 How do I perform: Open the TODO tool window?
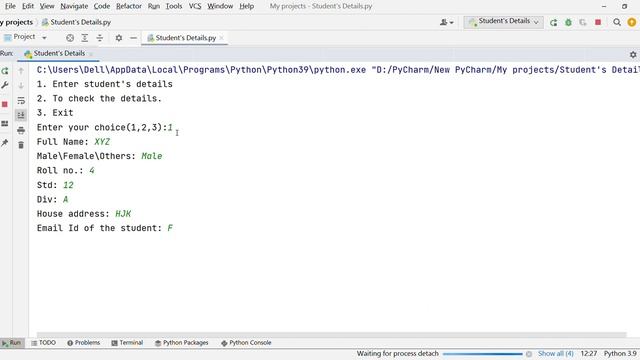(43, 343)
